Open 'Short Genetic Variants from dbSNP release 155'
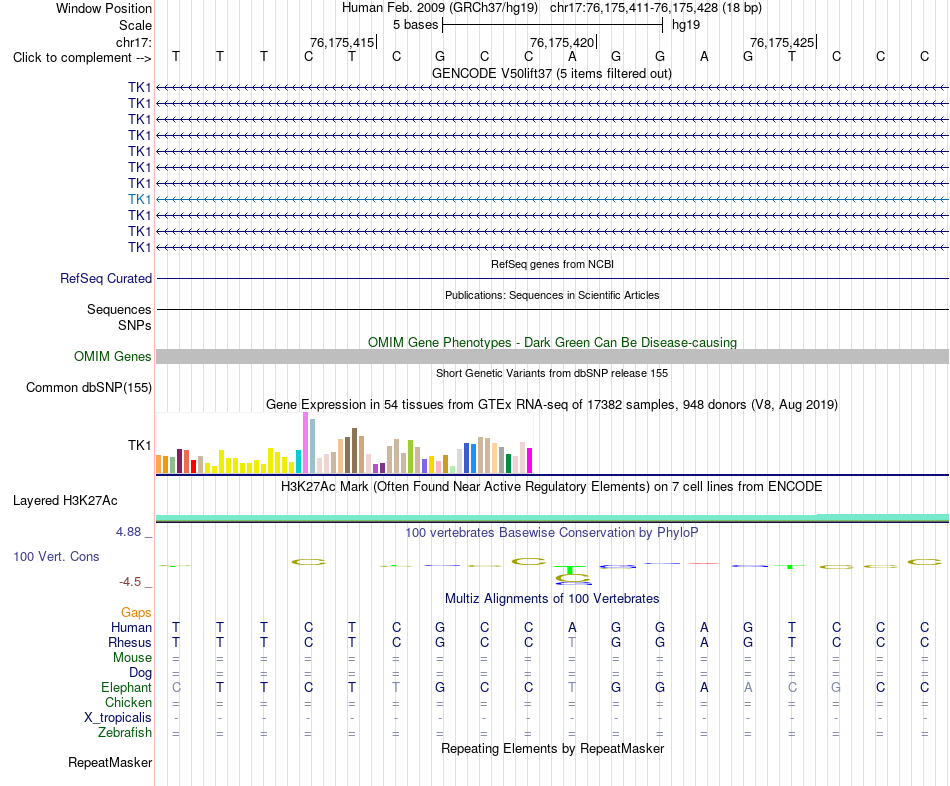The height and width of the screenshot is (786, 950). tap(552, 373)
